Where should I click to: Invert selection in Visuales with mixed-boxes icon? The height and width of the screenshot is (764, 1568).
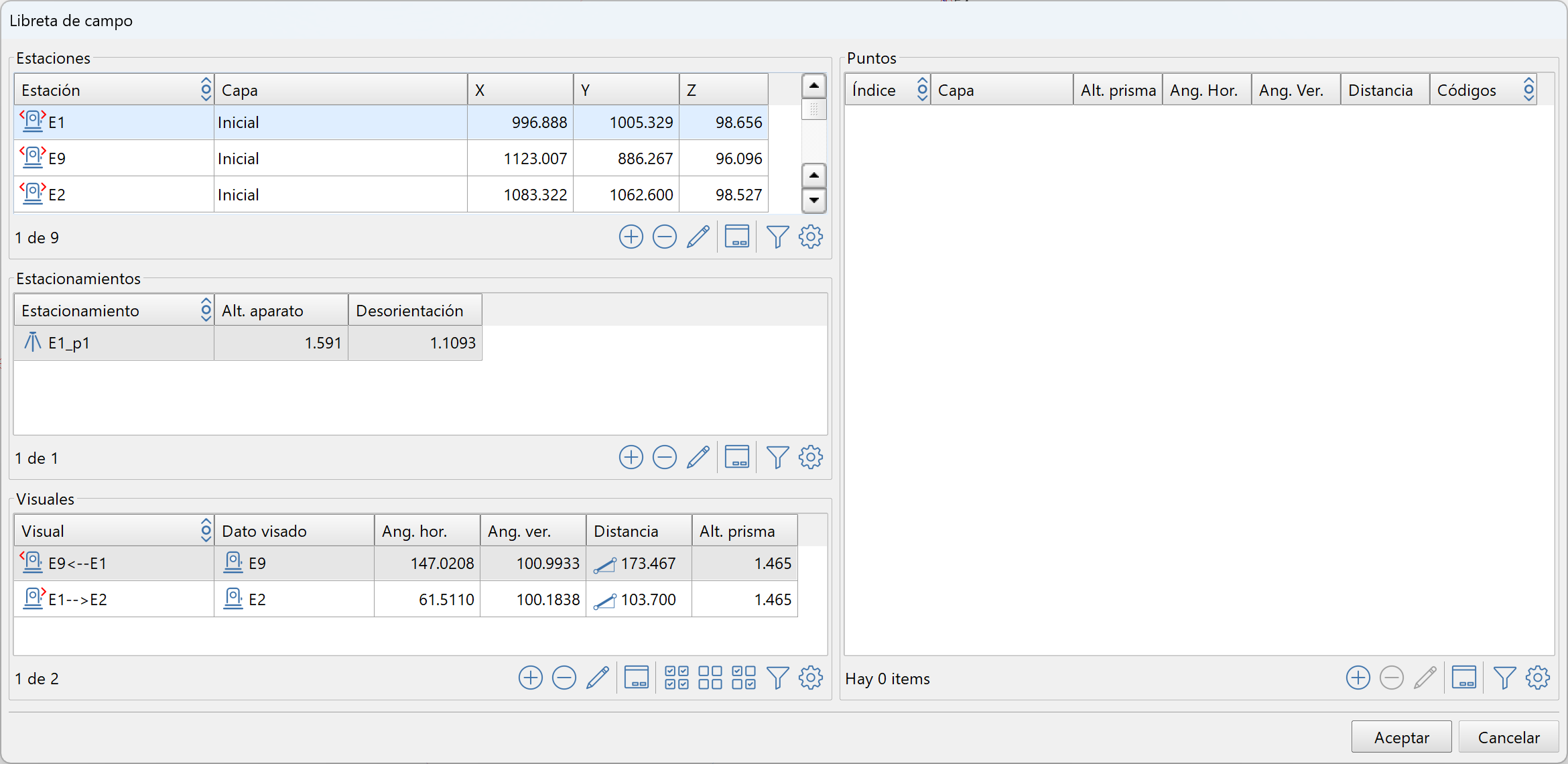click(744, 678)
